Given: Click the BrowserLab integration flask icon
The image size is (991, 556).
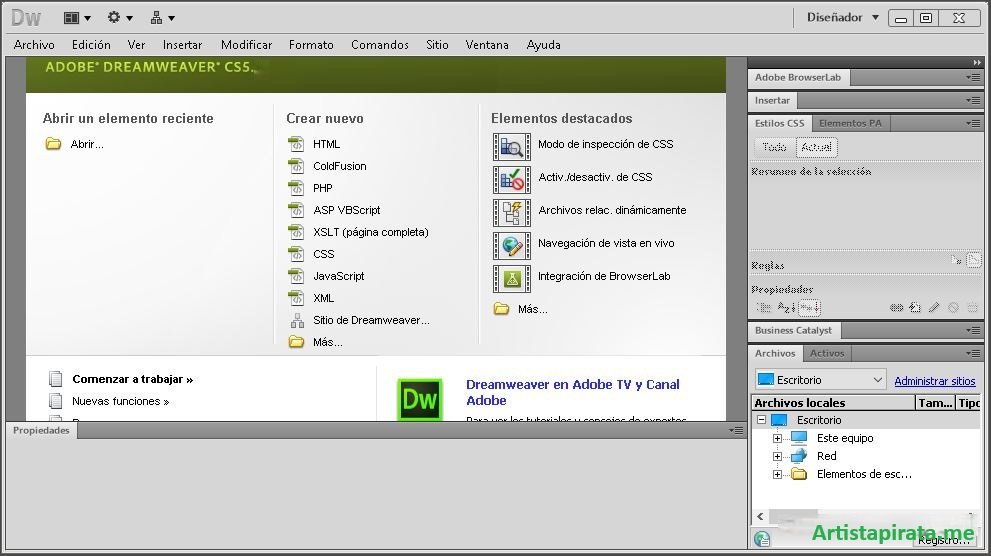Looking at the screenshot, I should tap(511, 279).
